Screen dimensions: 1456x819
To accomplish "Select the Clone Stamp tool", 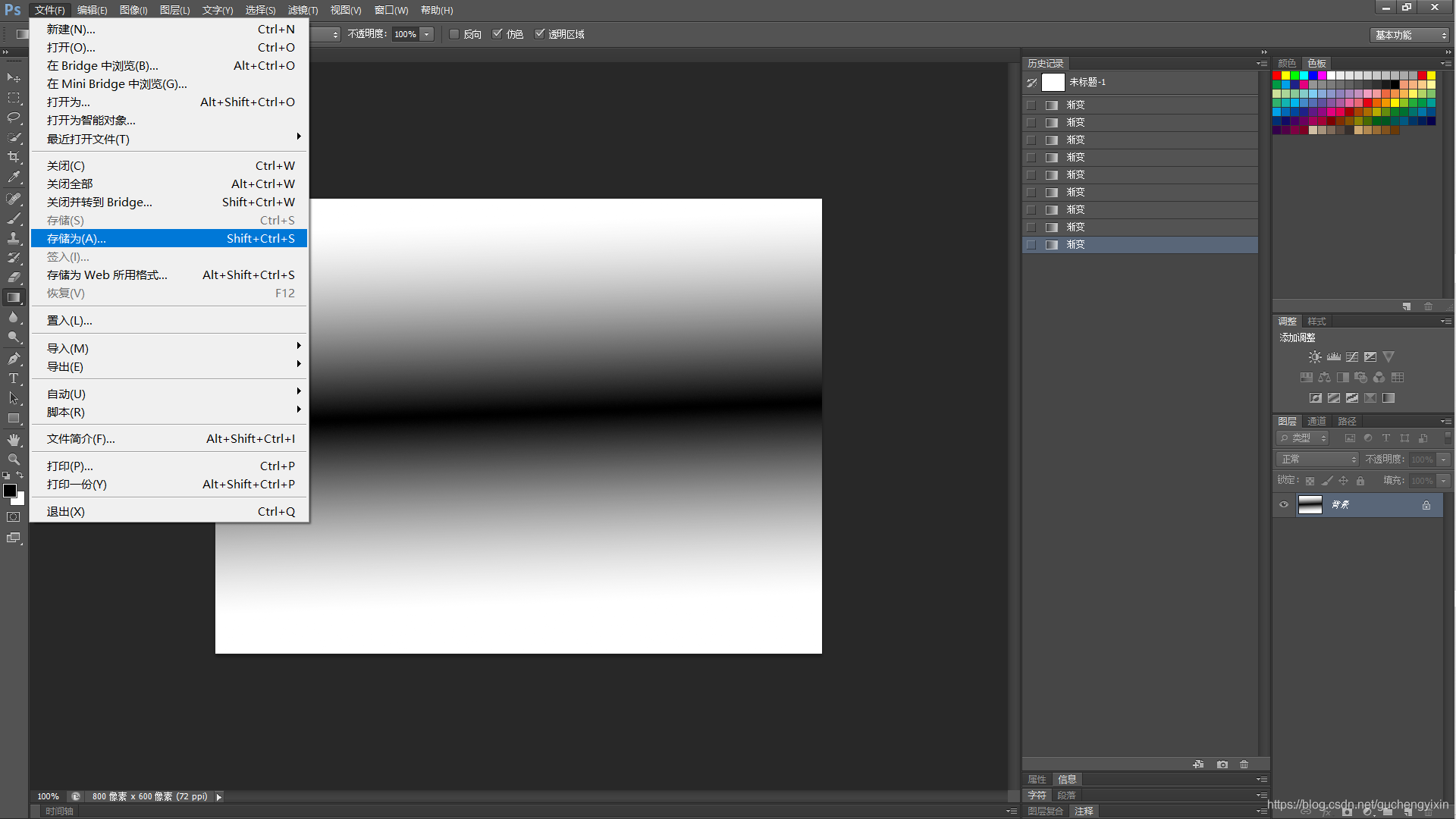I will point(14,238).
